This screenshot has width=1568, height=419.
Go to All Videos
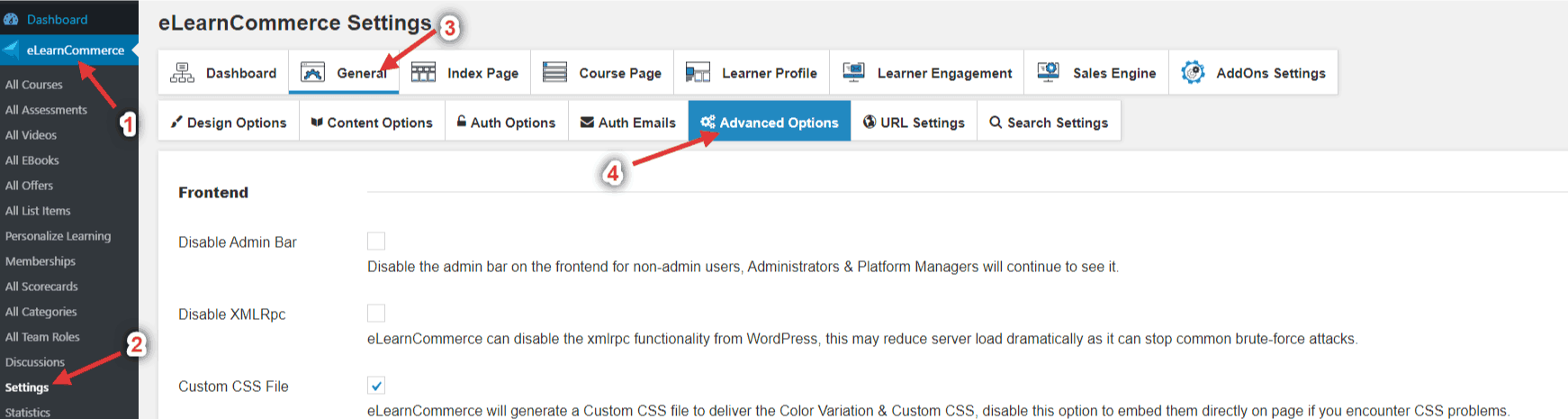(31, 135)
